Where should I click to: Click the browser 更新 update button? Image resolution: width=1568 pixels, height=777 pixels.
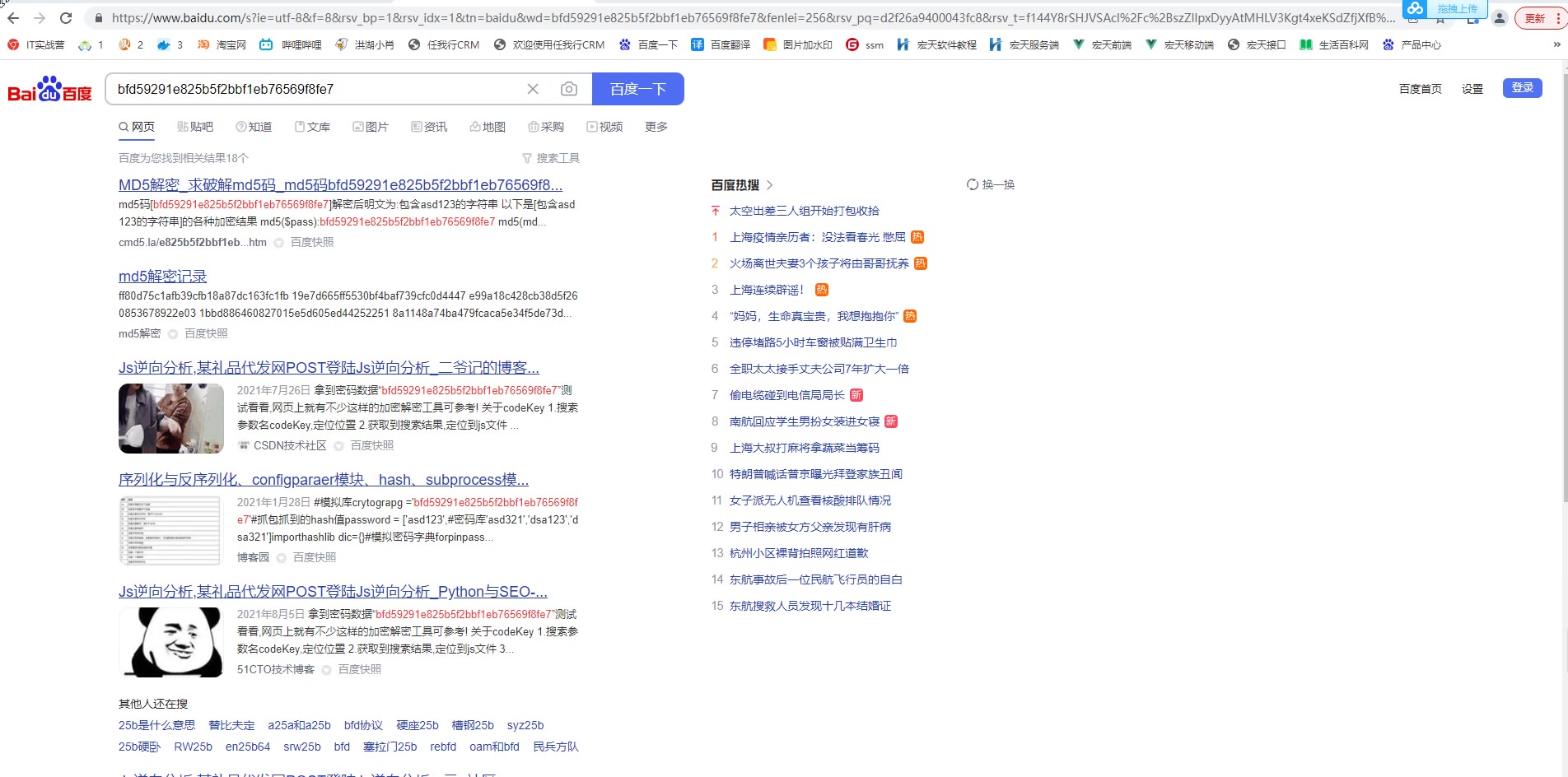(1539, 18)
